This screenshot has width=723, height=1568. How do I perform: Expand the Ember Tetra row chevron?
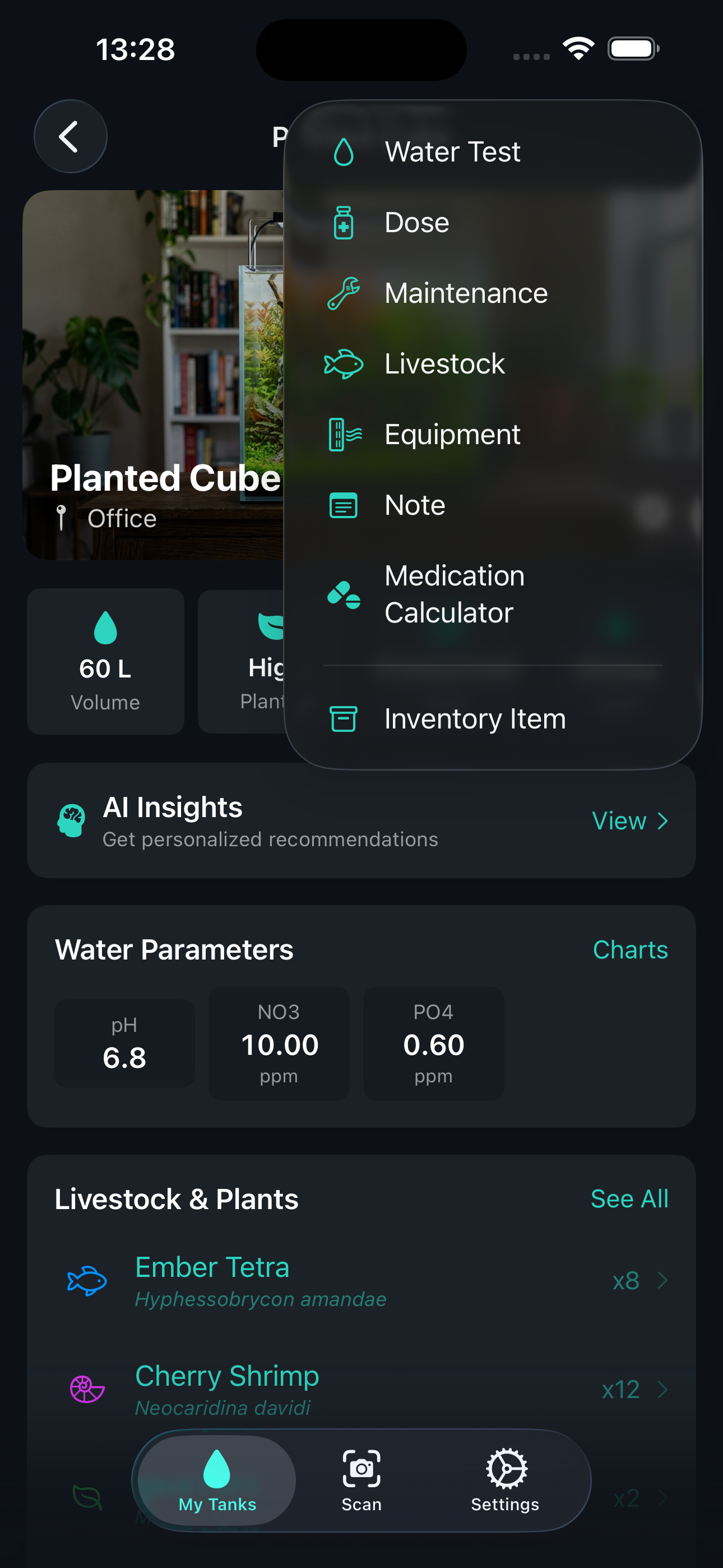(x=662, y=1281)
